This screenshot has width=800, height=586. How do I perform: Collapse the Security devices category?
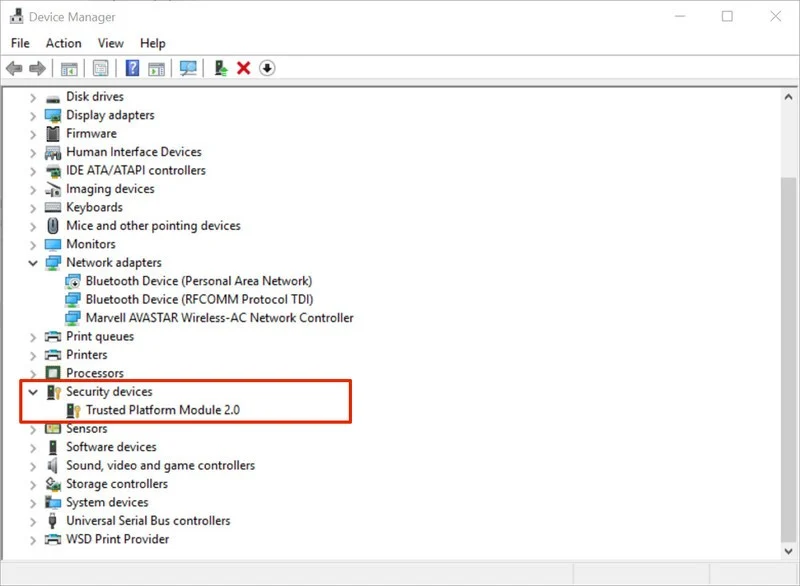(x=33, y=392)
